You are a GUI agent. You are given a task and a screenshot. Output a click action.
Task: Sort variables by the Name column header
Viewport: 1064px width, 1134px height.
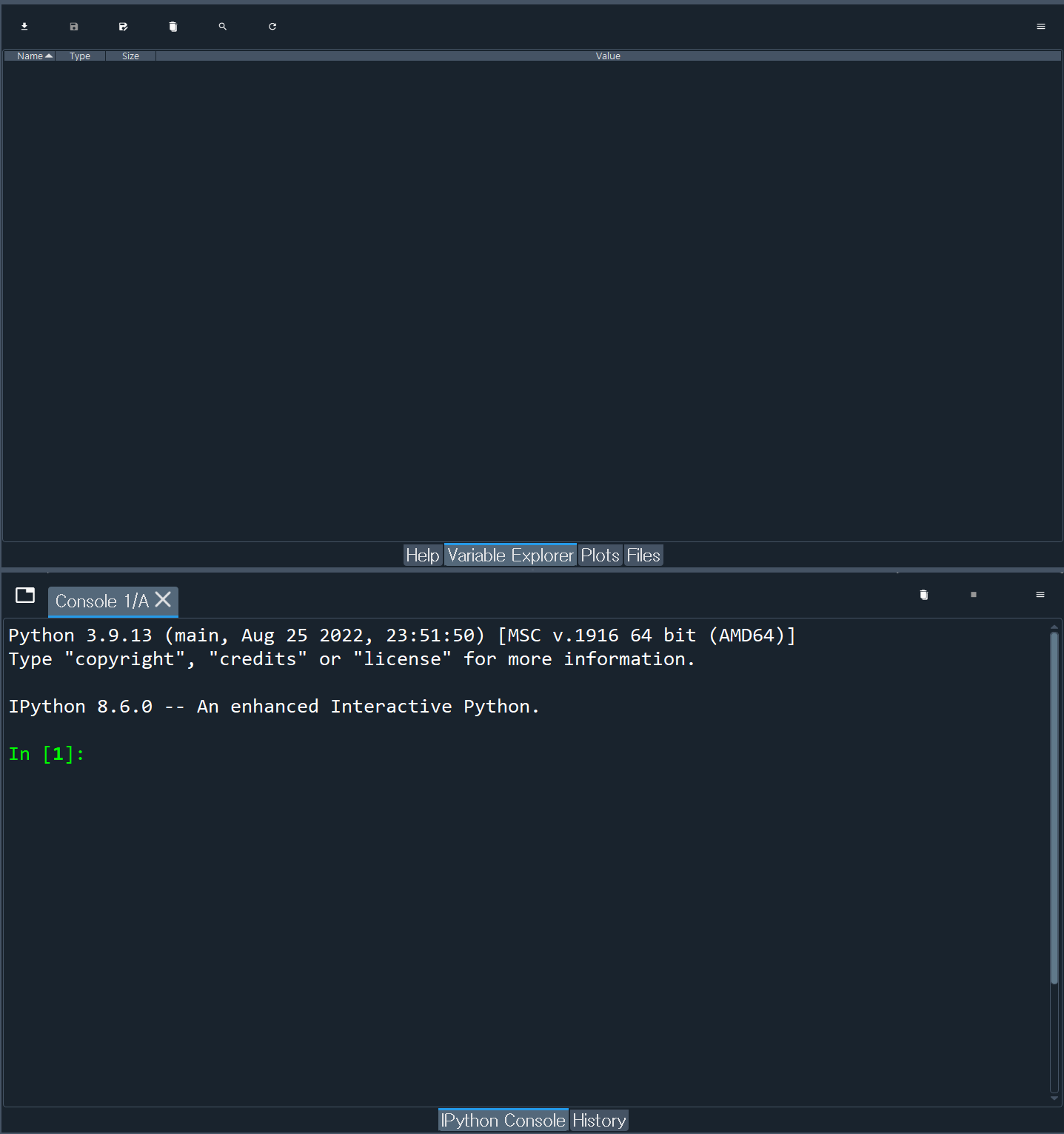point(30,56)
